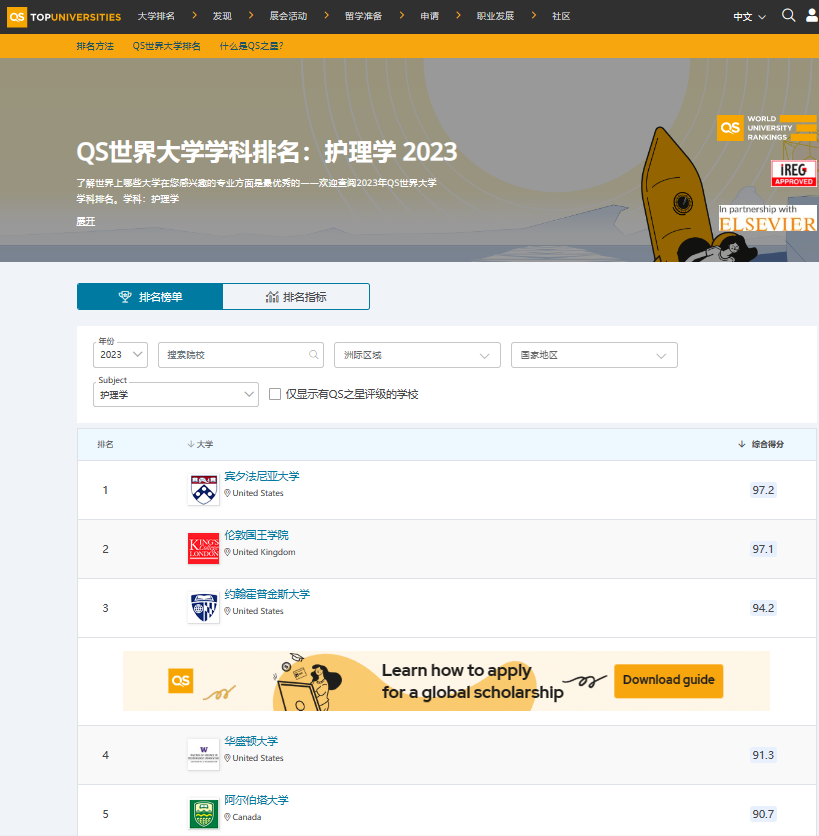Viewport: 819px width, 836px height.
Task: Open the Subject 护理学 dropdown
Action: pyautogui.click(x=176, y=395)
